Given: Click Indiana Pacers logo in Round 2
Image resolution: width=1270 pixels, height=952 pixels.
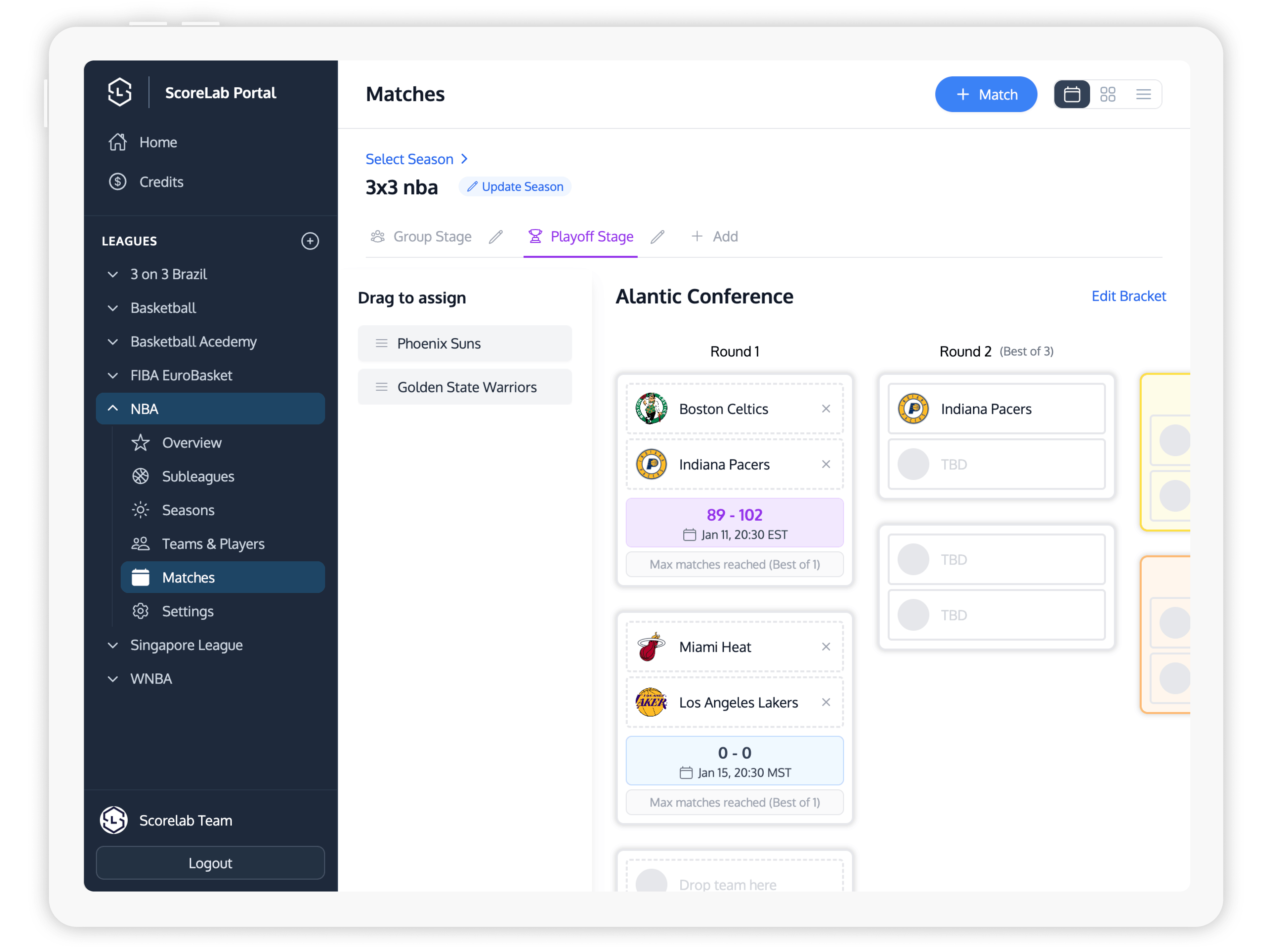Looking at the screenshot, I should click(913, 409).
